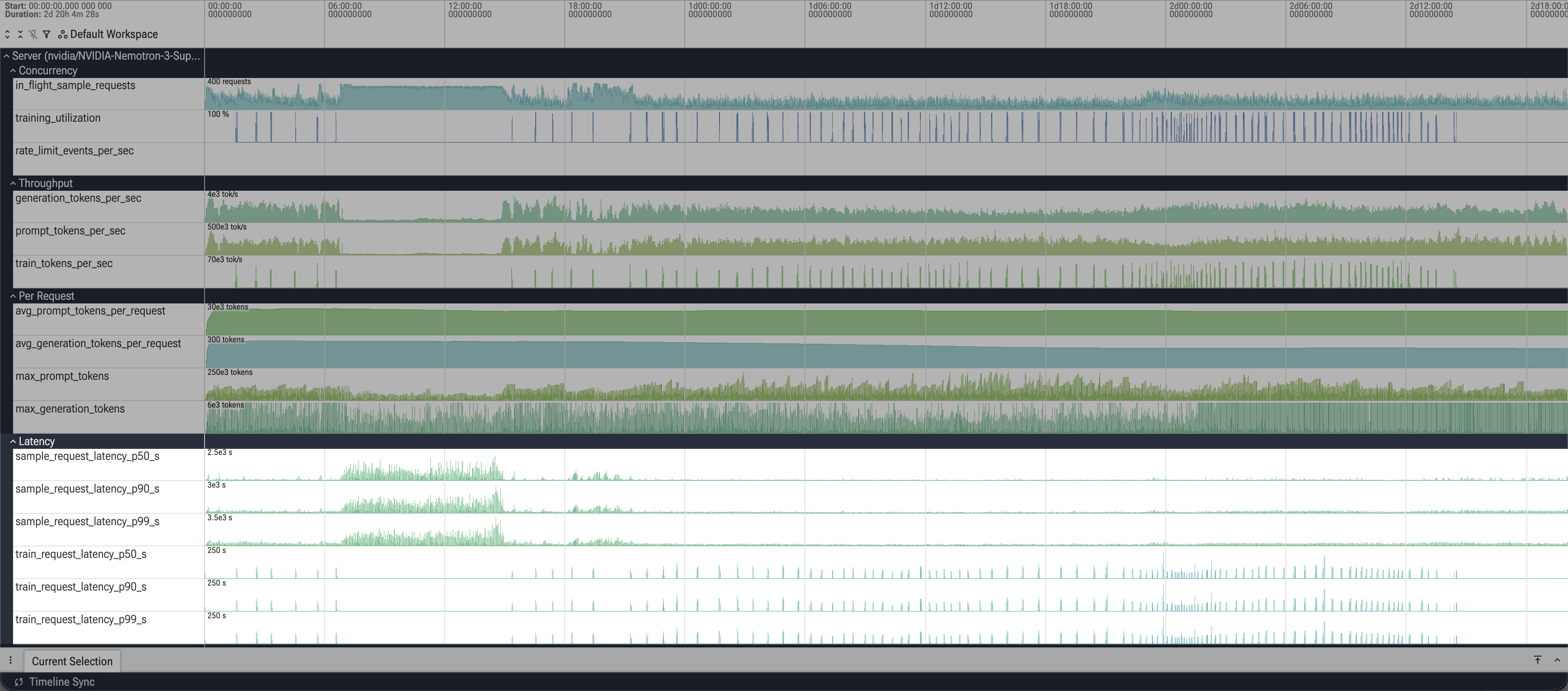Viewport: 1568px width, 691px height.
Task: Click the Start 00:00:00.000 000 000 readout
Action: 58,5
